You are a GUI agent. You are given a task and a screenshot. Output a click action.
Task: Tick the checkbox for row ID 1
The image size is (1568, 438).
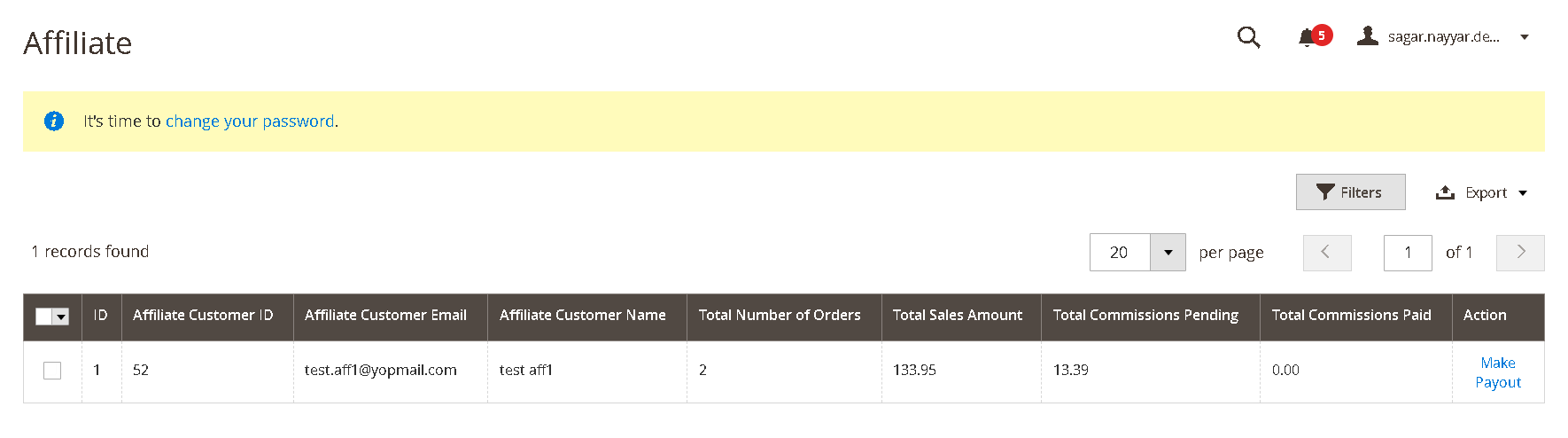[x=52, y=371]
